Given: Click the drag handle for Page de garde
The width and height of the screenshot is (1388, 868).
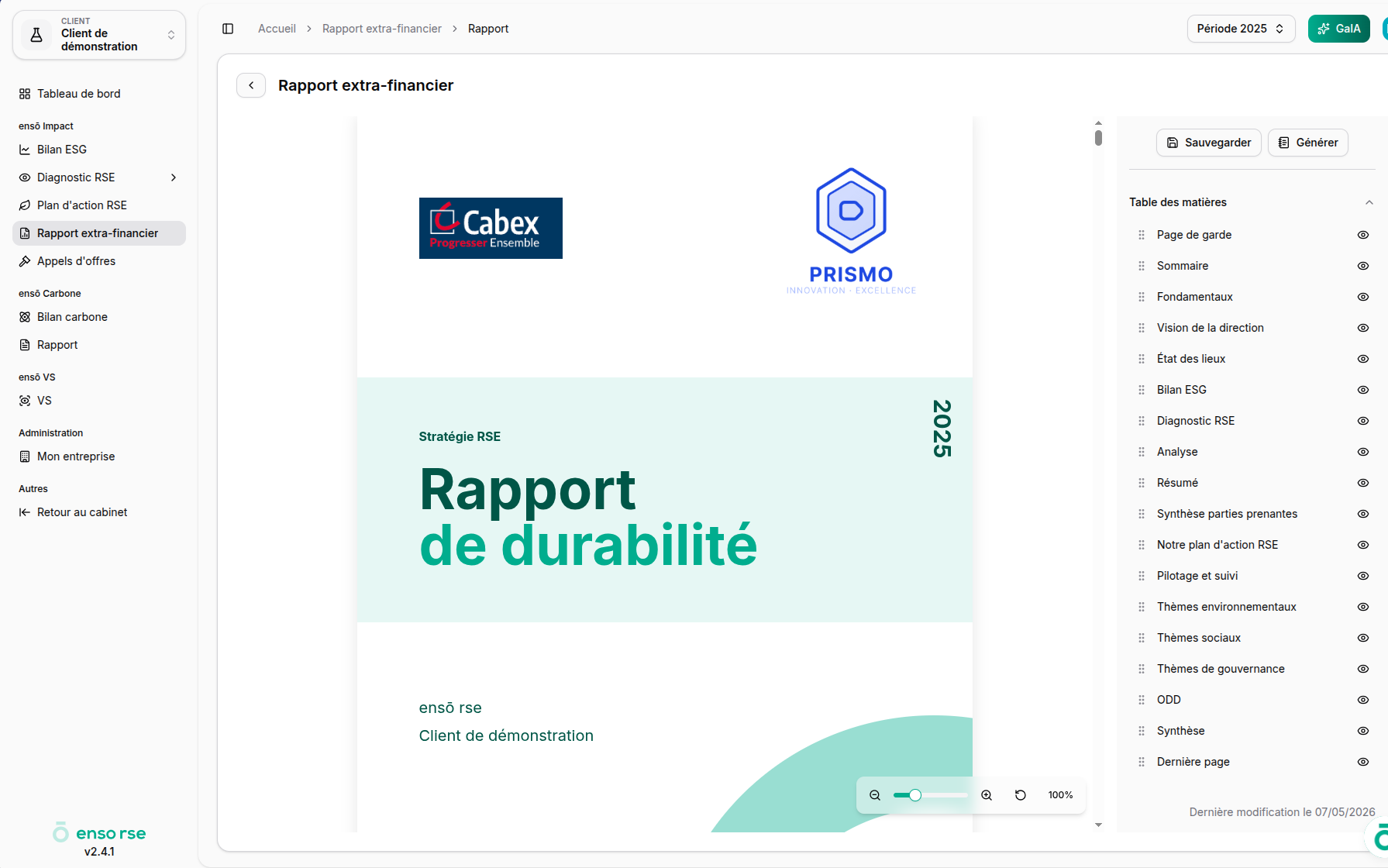Looking at the screenshot, I should point(1142,235).
